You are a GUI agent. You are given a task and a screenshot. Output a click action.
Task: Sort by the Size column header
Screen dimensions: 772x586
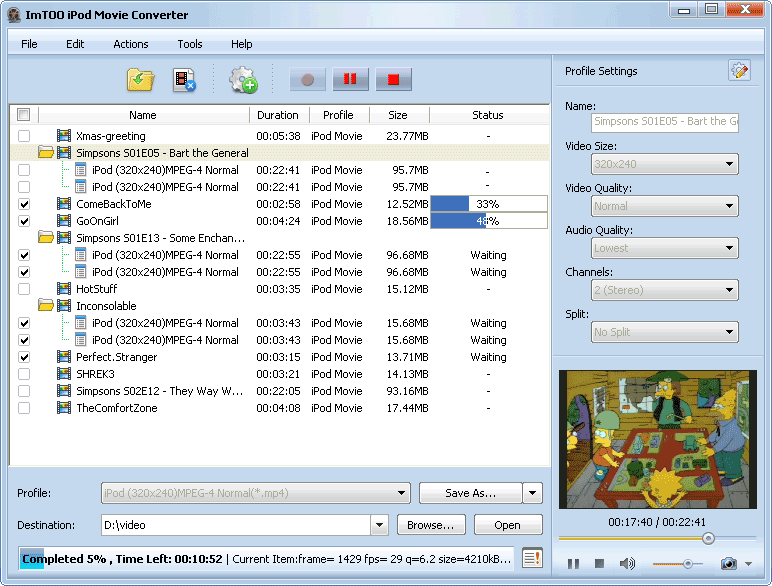pos(398,115)
